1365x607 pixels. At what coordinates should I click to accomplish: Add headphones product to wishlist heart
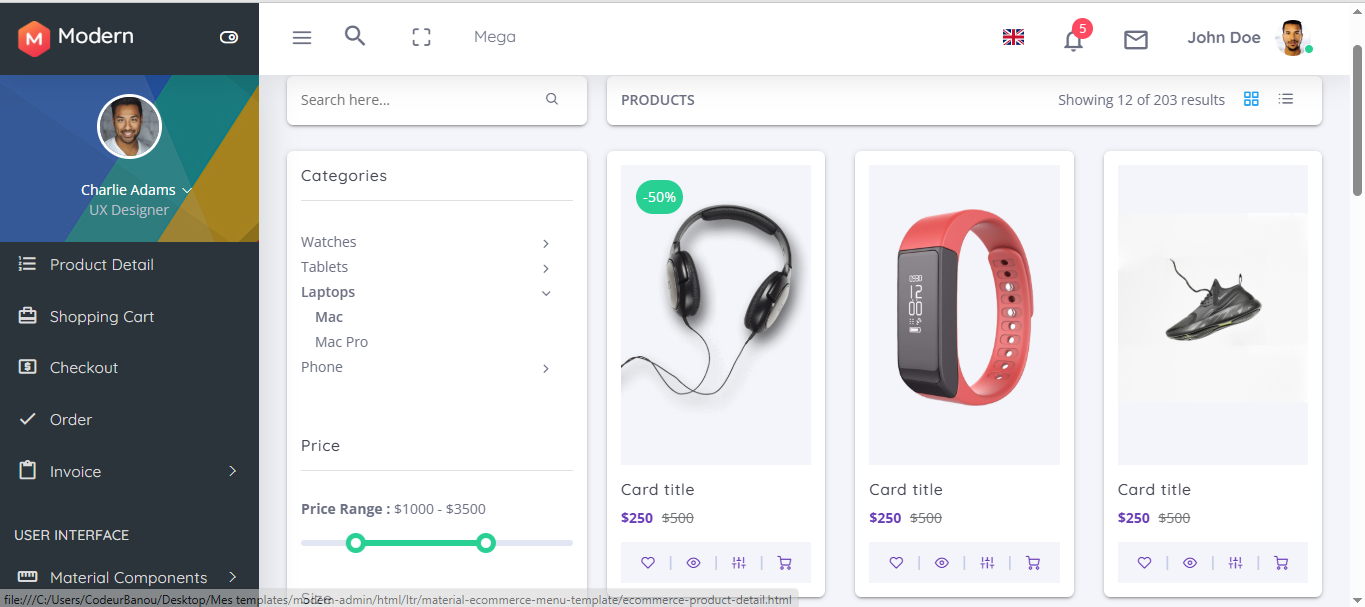[x=648, y=563]
